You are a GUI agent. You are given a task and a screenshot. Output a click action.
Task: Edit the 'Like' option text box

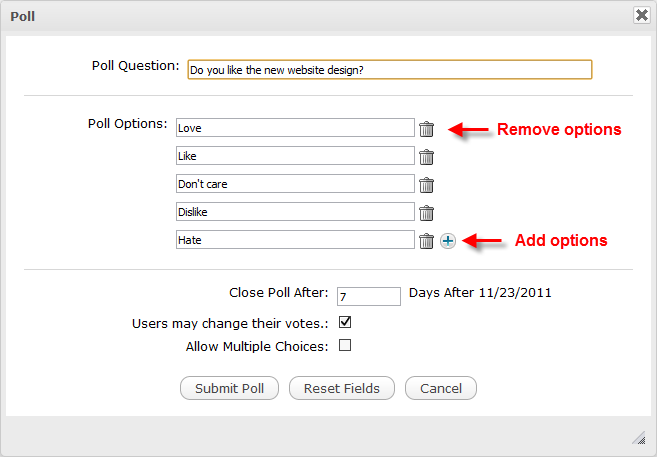(x=294, y=156)
